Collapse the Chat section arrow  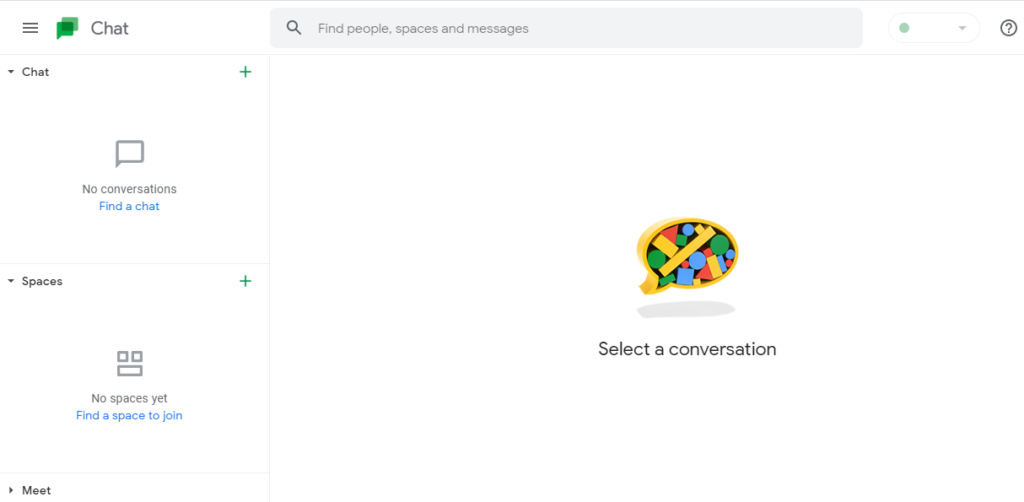[x=10, y=72]
